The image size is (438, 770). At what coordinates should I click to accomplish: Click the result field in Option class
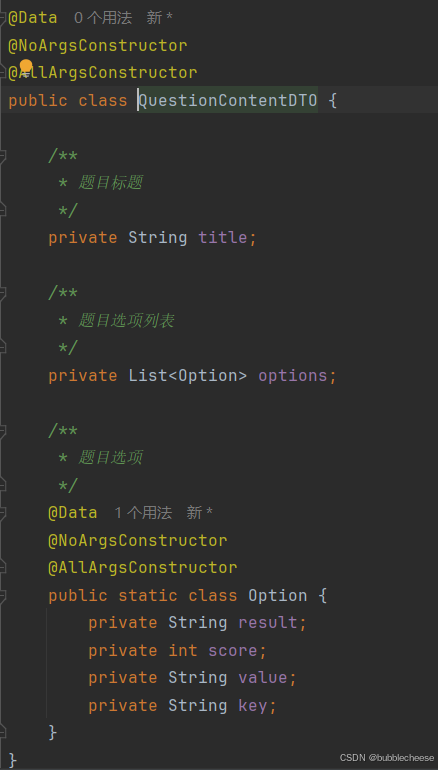pyautogui.click(x=268, y=623)
